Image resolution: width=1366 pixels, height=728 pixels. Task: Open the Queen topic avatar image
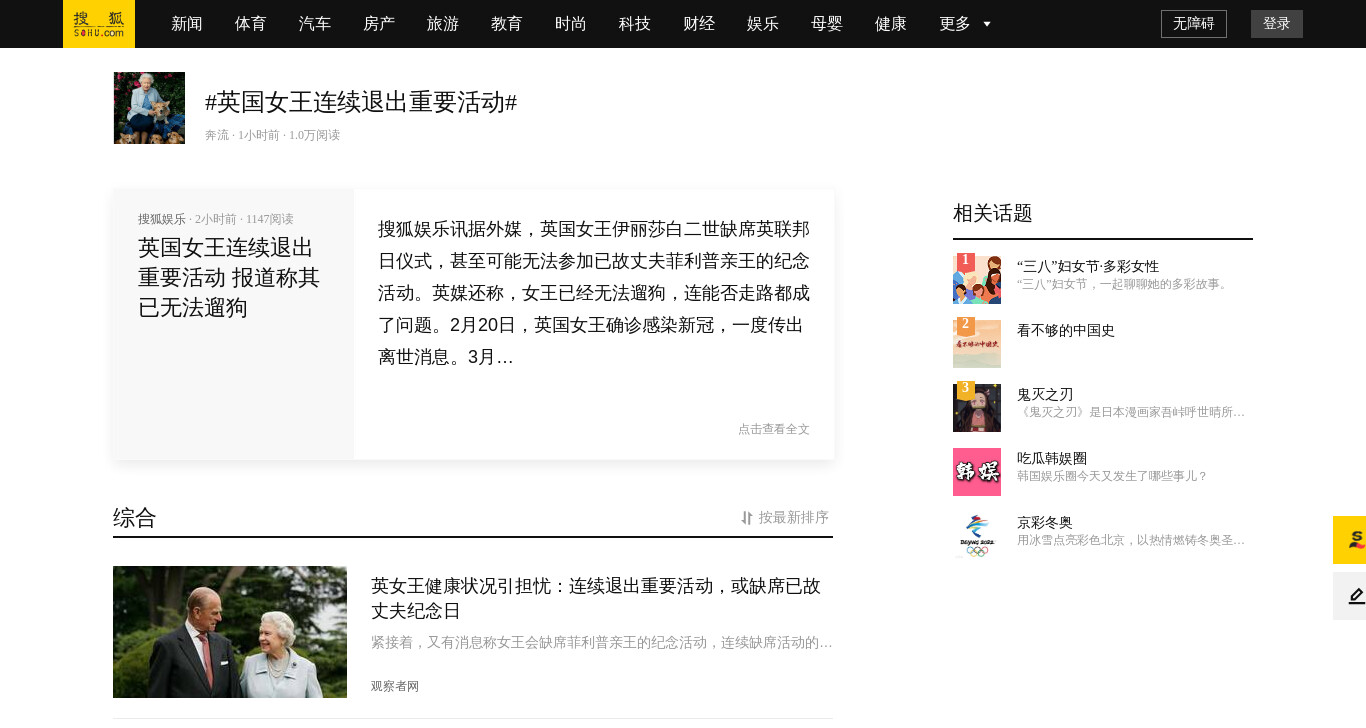149,108
